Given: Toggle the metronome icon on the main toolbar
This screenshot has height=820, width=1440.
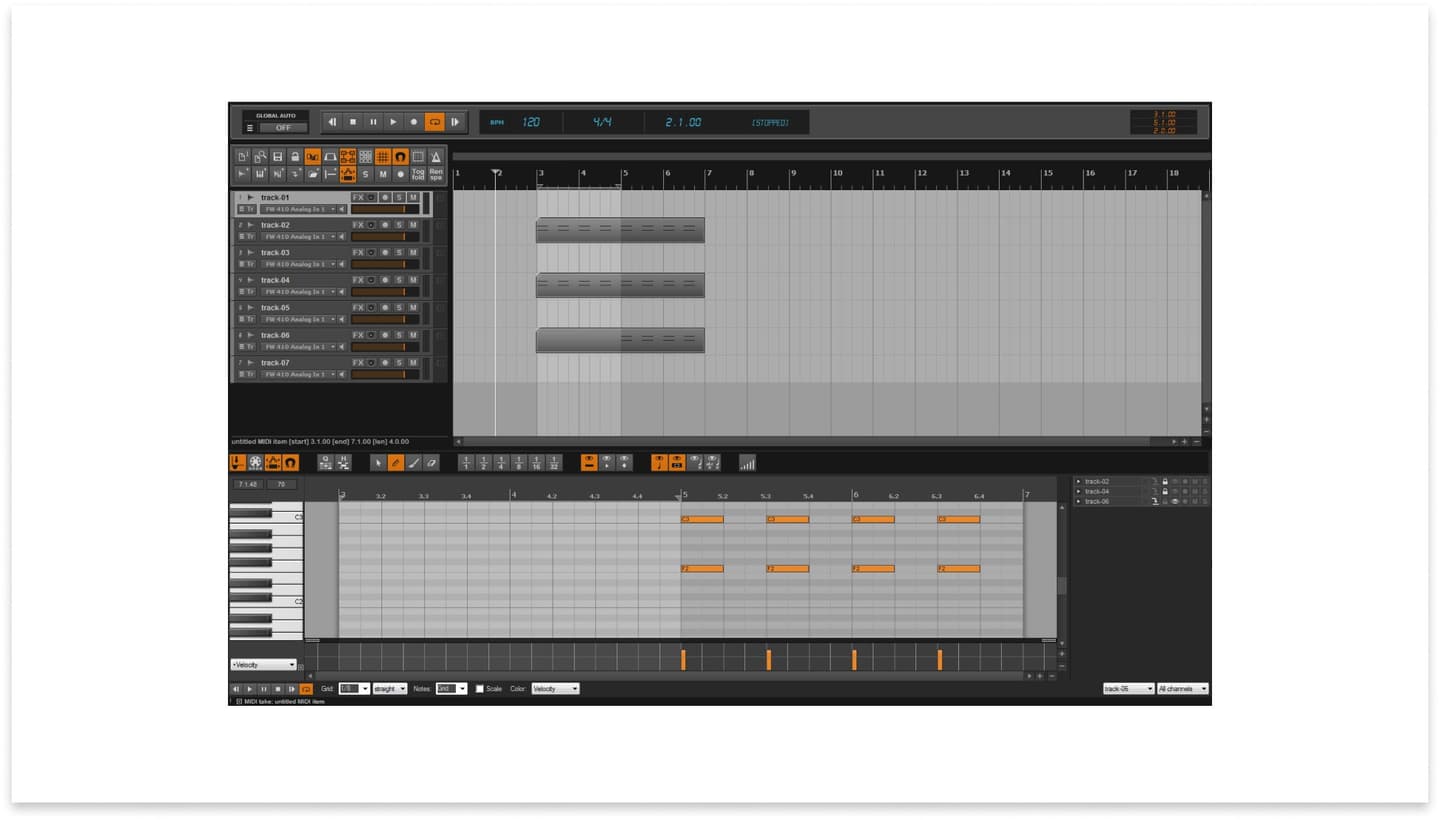Looking at the screenshot, I should [437, 158].
